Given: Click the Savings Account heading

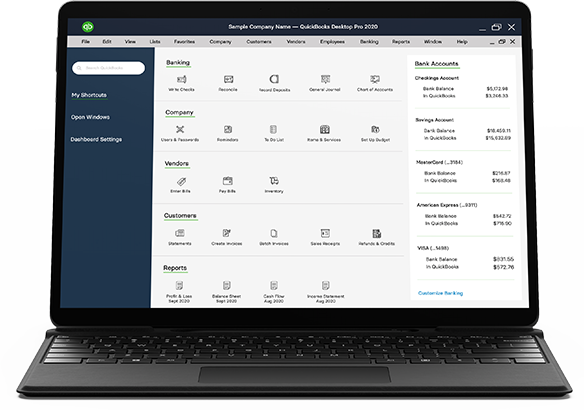Looking at the screenshot, I should coord(434,120).
